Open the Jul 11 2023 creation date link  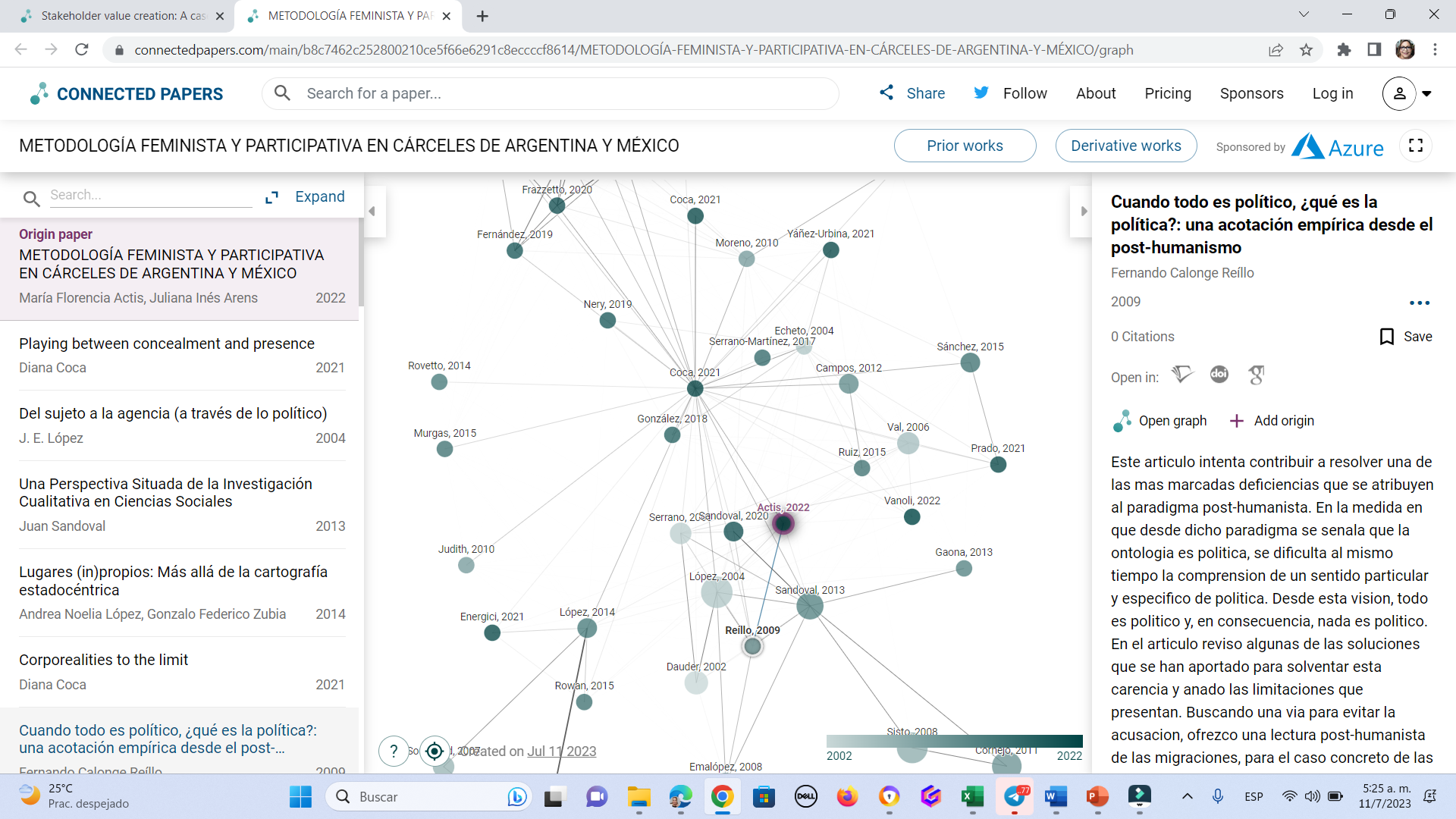pos(562,751)
